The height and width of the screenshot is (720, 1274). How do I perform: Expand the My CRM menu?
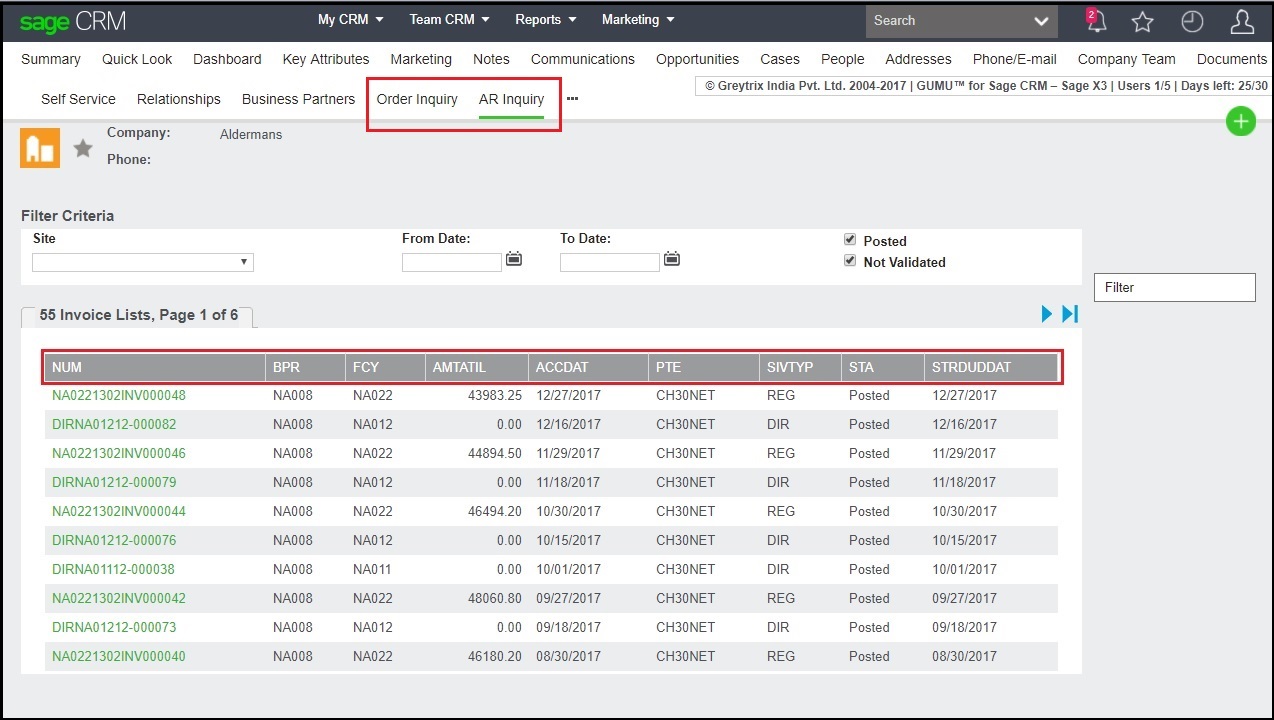351,19
